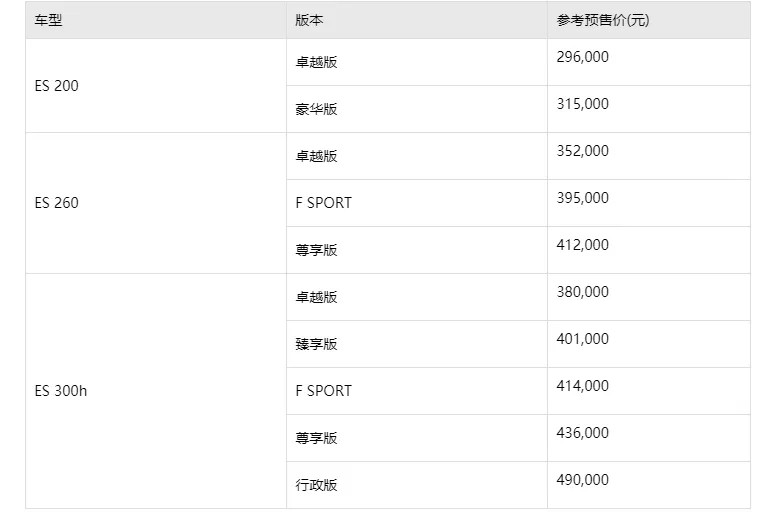The width and height of the screenshot is (757, 512).
Task: Click the 490,000 price value
Action: [x=583, y=480]
